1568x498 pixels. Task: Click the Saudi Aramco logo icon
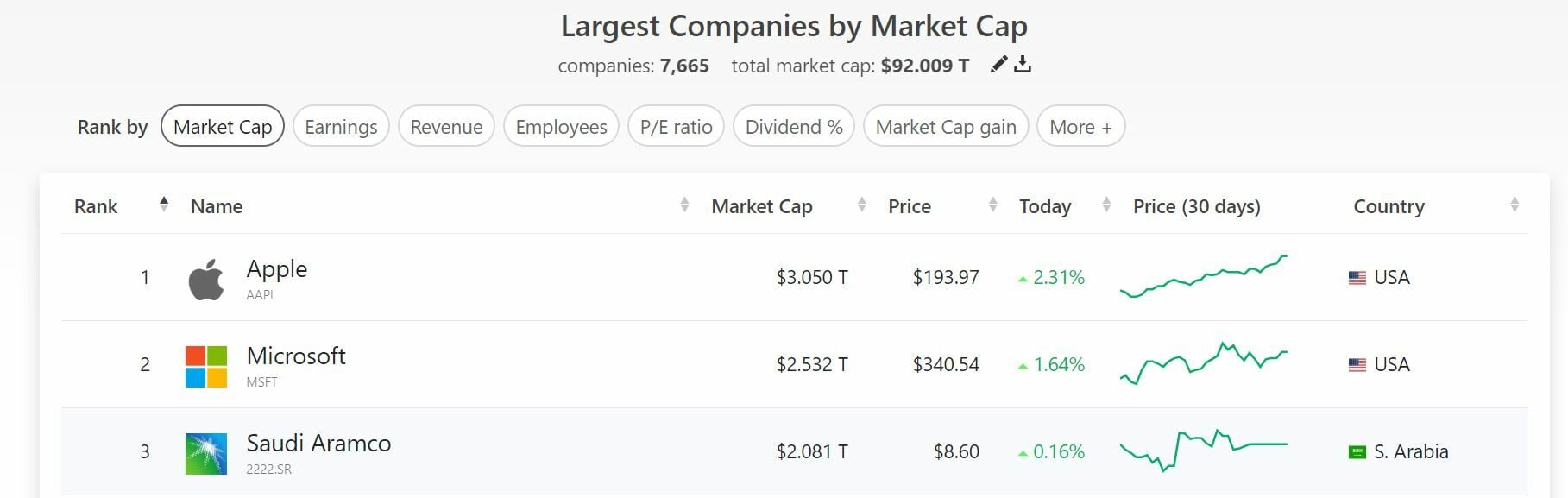coord(206,453)
